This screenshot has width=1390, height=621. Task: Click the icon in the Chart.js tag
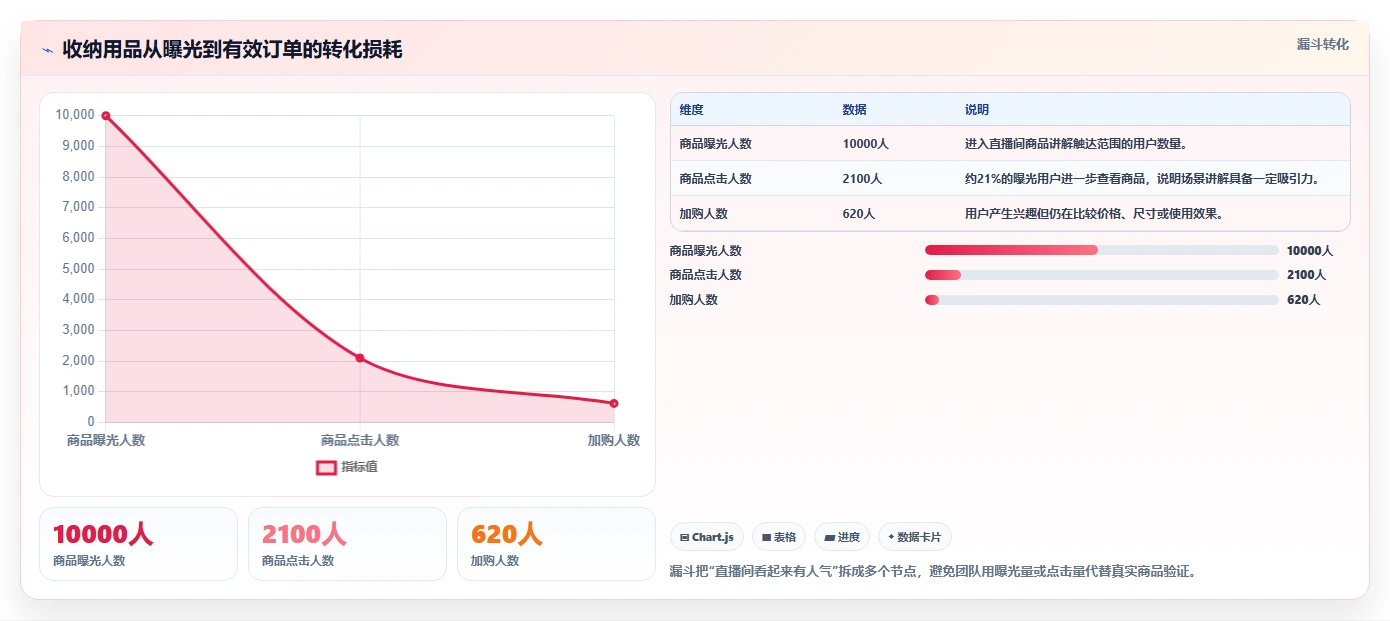click(x=685, y=537)
